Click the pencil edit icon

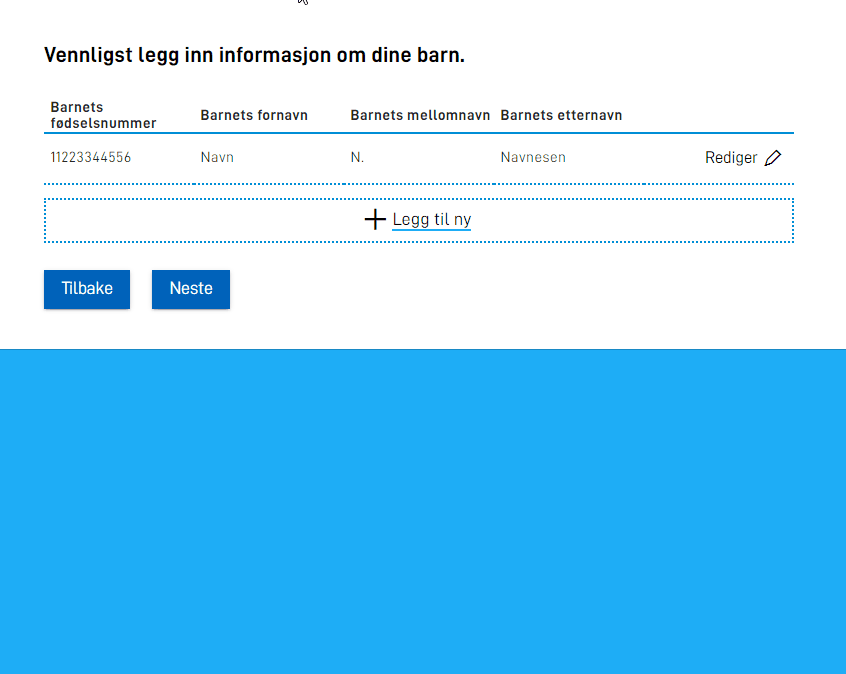[773, 158]
